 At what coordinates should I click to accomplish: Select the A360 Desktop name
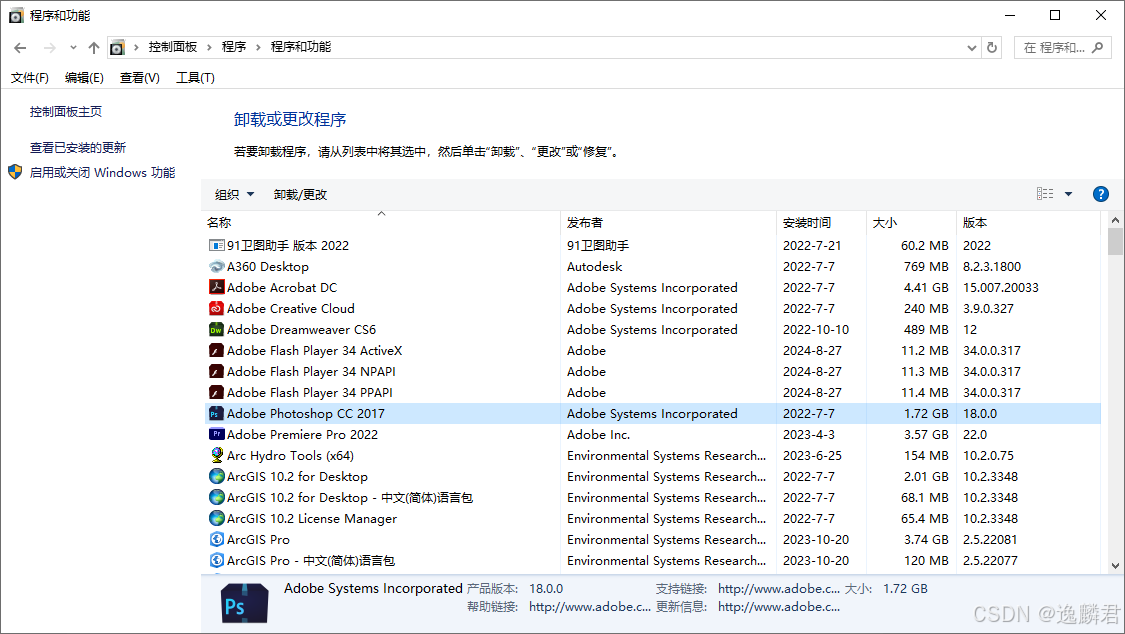tap(268, 266)
